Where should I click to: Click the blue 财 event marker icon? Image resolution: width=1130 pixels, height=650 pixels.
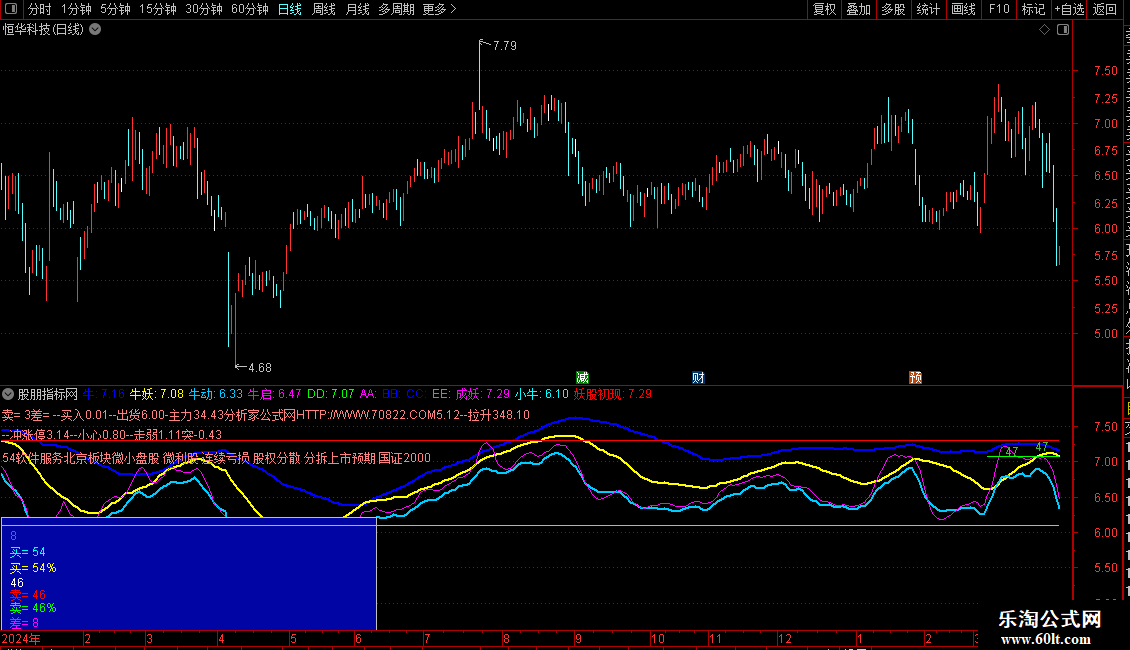698,377
